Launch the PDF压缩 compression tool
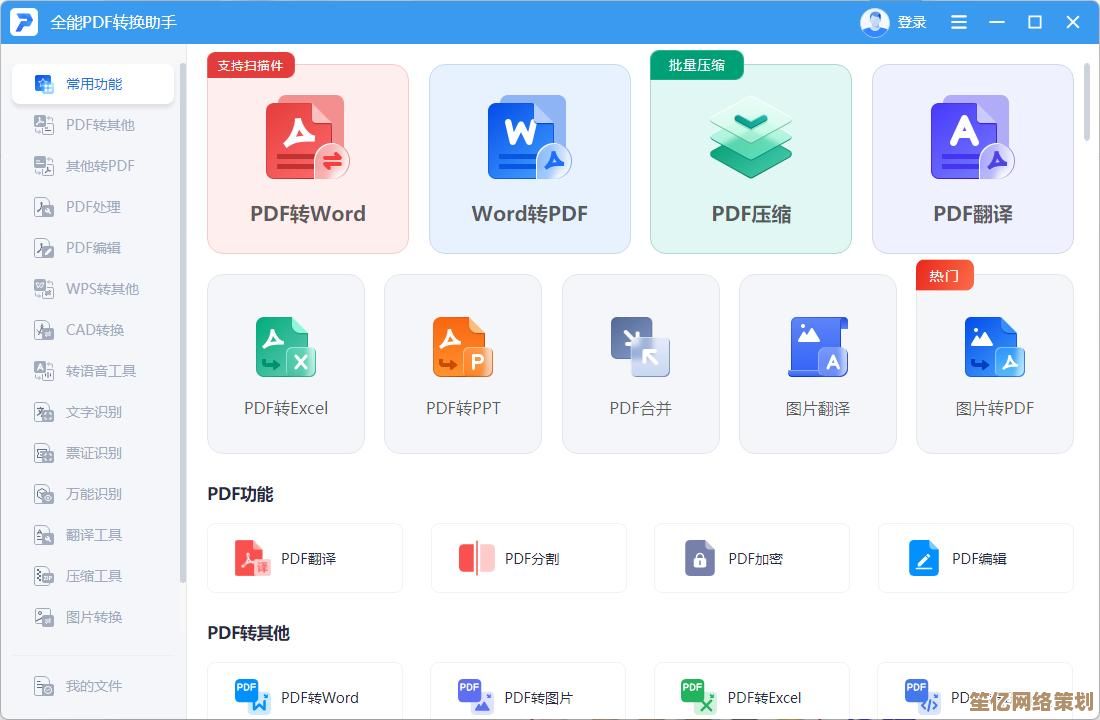The width and height of the screenshot is (1100, 720). (x=750, y=159)
